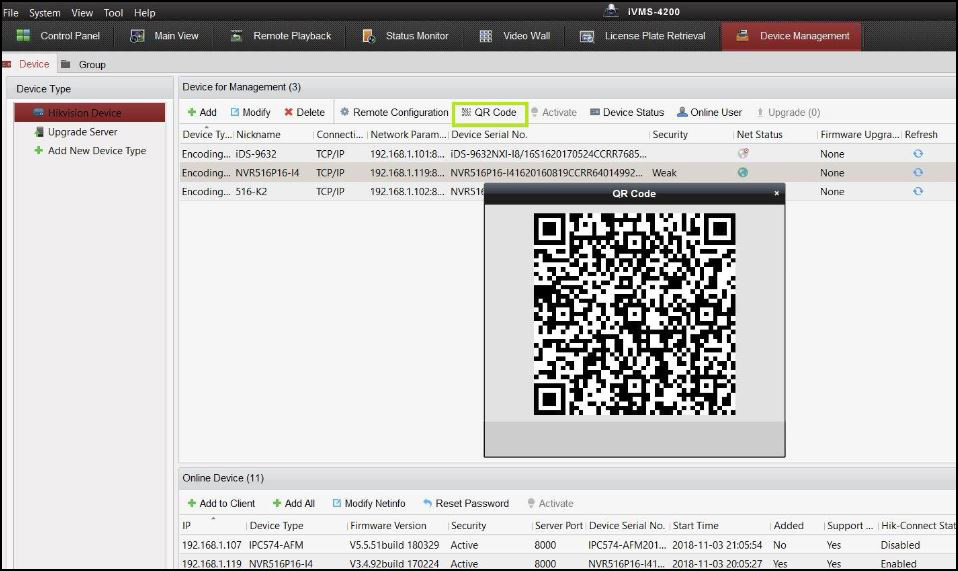Close the QR Code dialog

[x=777, y=193]
